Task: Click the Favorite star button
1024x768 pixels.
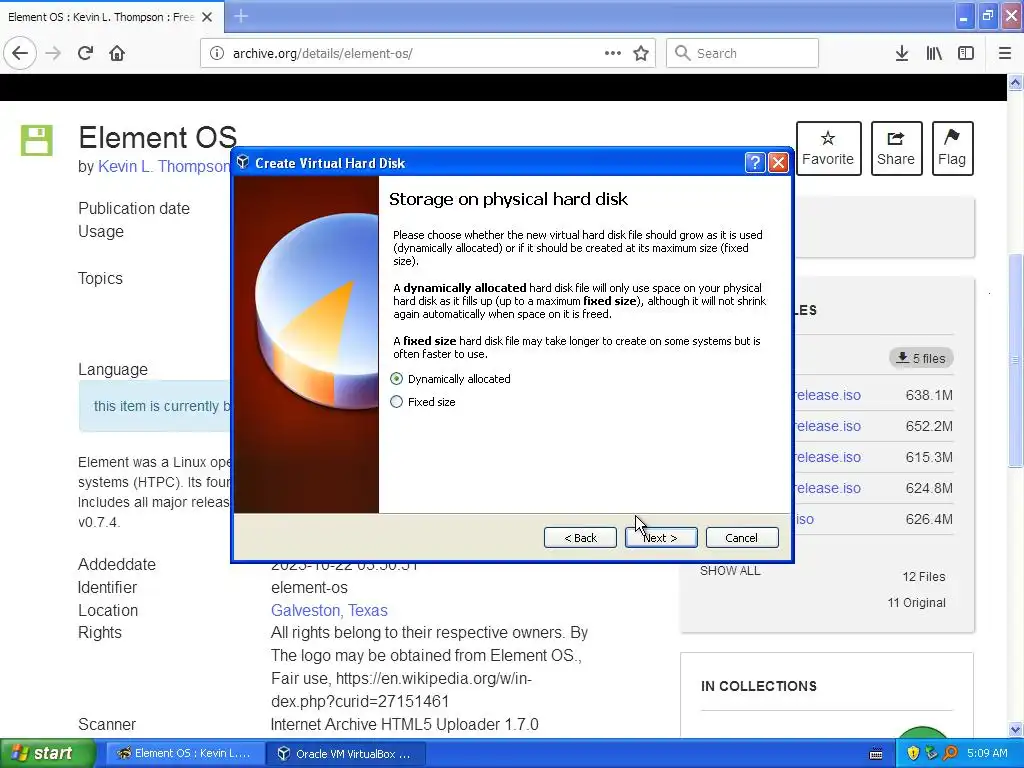Action: 828,148
